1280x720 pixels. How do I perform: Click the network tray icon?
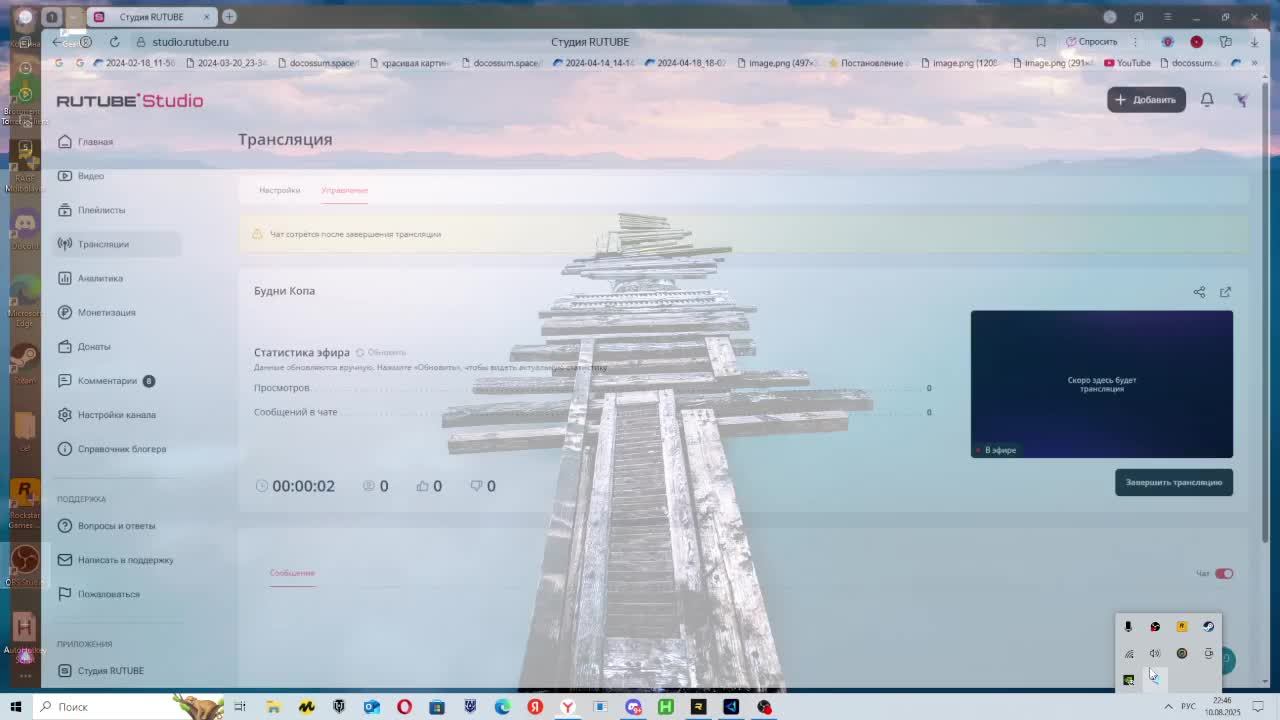(x=1128, y=654)
